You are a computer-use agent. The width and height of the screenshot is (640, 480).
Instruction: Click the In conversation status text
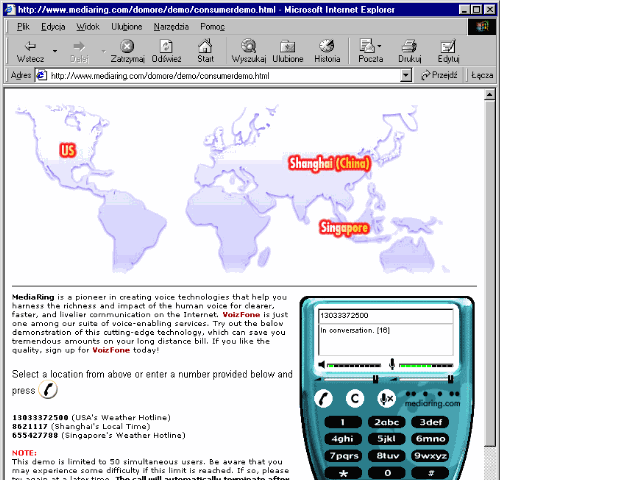click(355, 330)
